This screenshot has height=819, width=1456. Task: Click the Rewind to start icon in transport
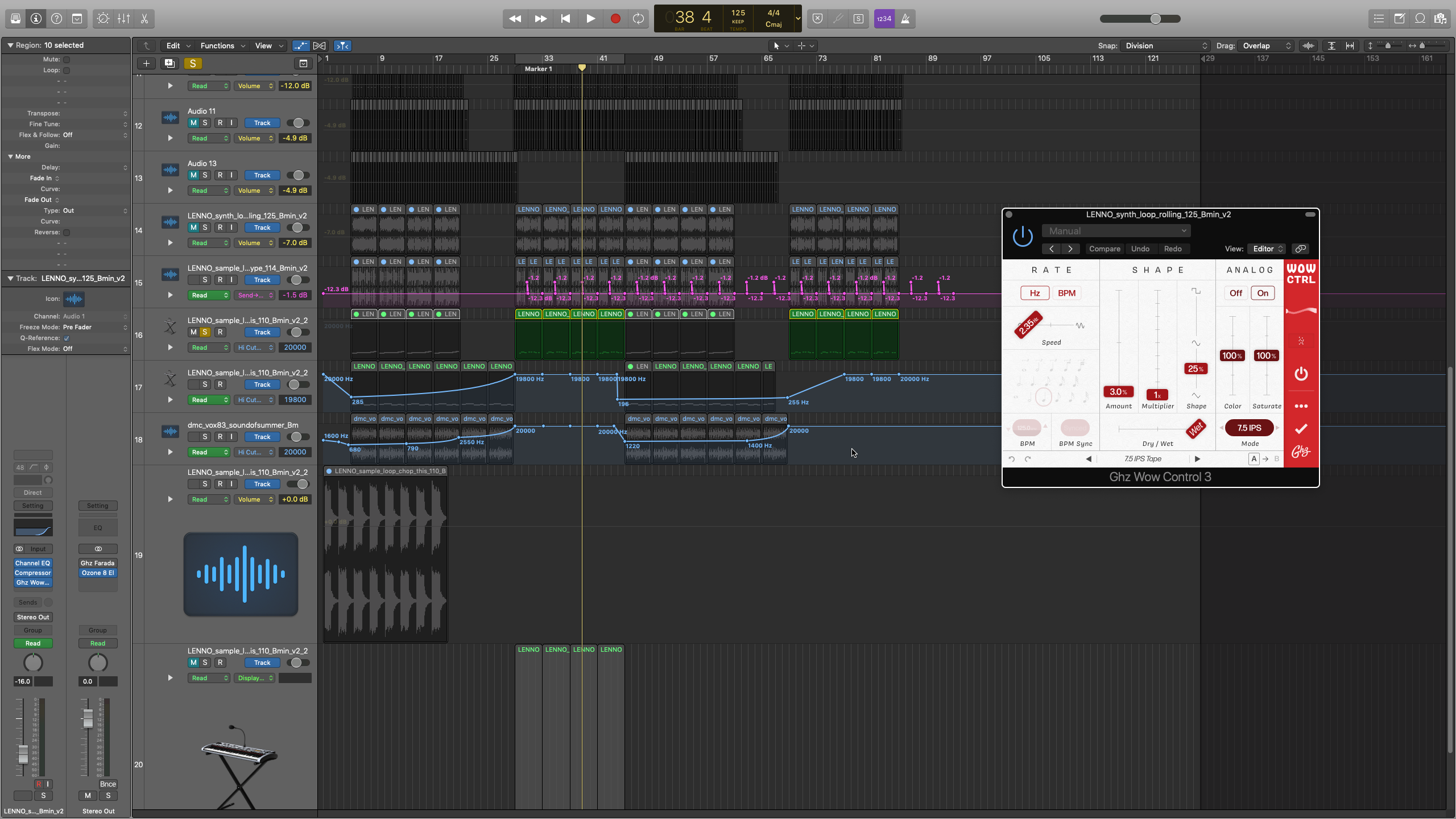pyautogui.click(x=564, y=18)
